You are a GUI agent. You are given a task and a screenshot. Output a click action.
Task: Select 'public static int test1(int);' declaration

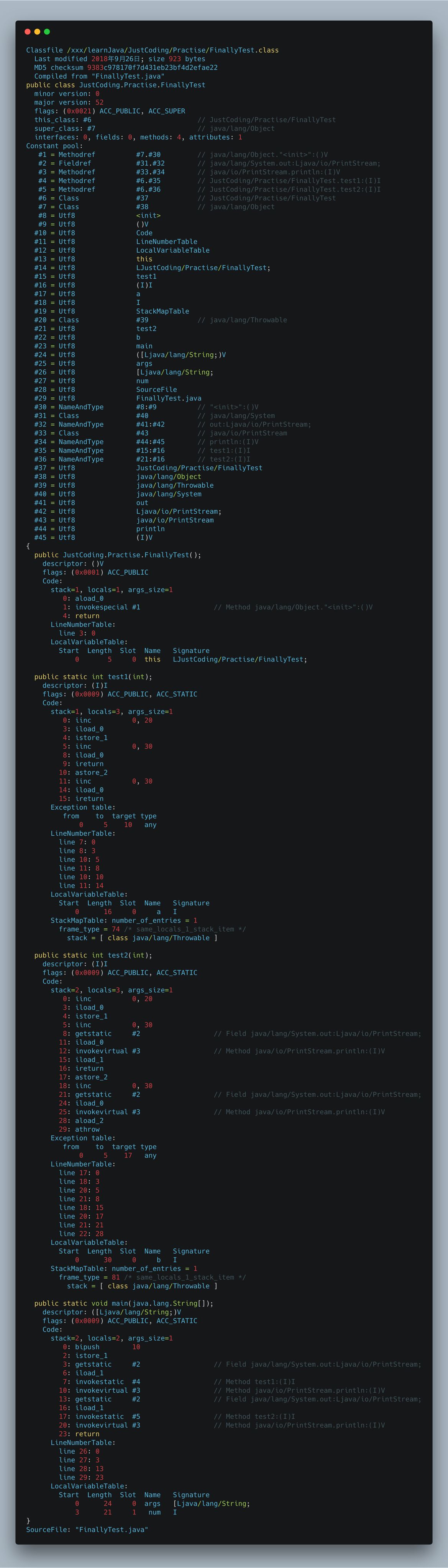(x=93, y=677)
